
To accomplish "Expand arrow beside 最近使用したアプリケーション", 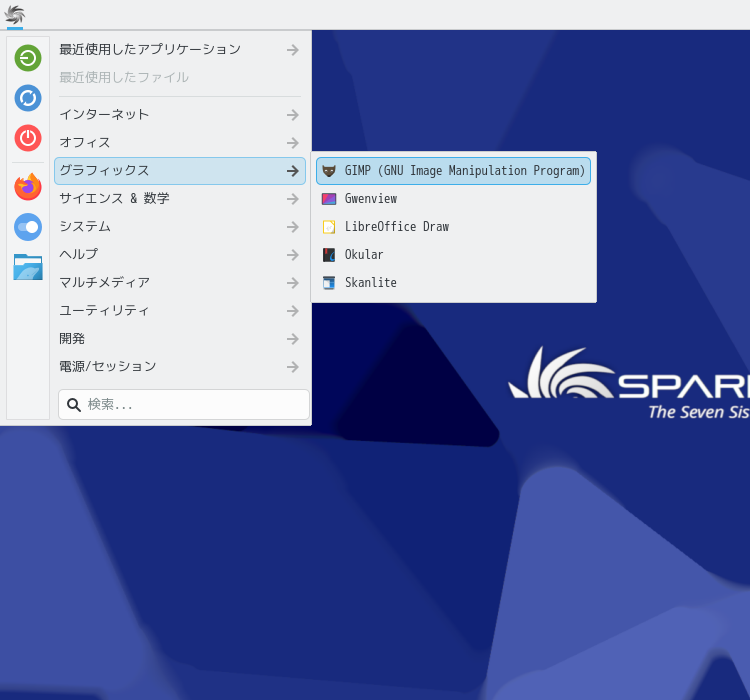I will point(293,50).
